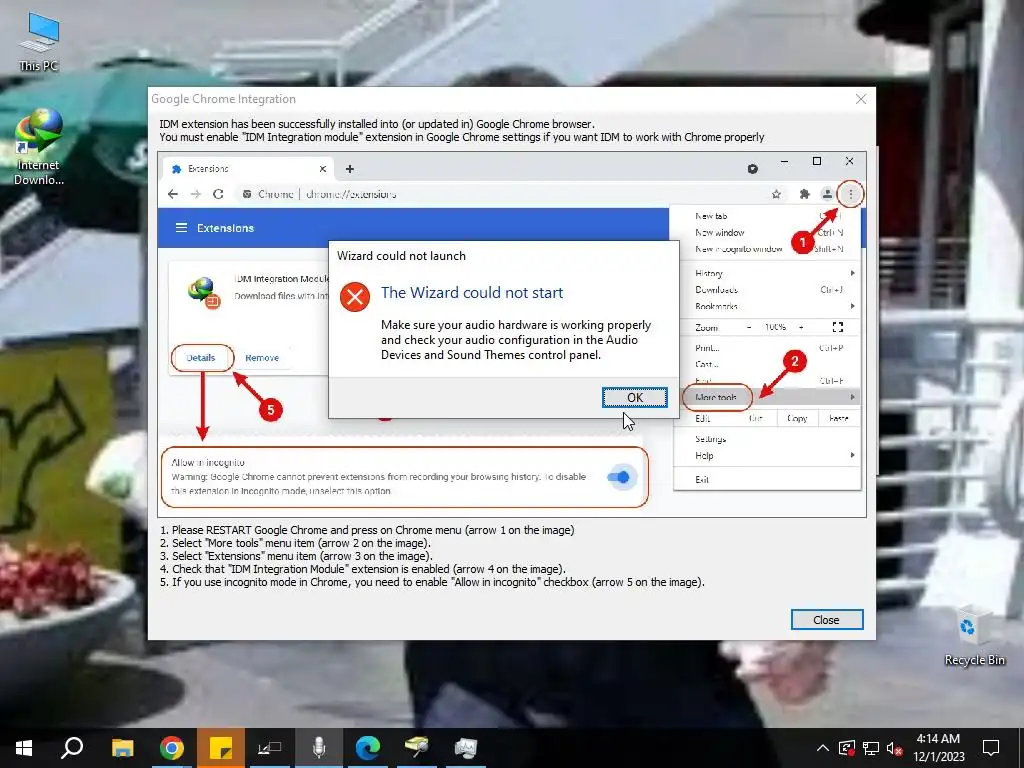Click OK in the Wizard error dialog
The height and width of the screenshot is (768, 1024).
635,397
